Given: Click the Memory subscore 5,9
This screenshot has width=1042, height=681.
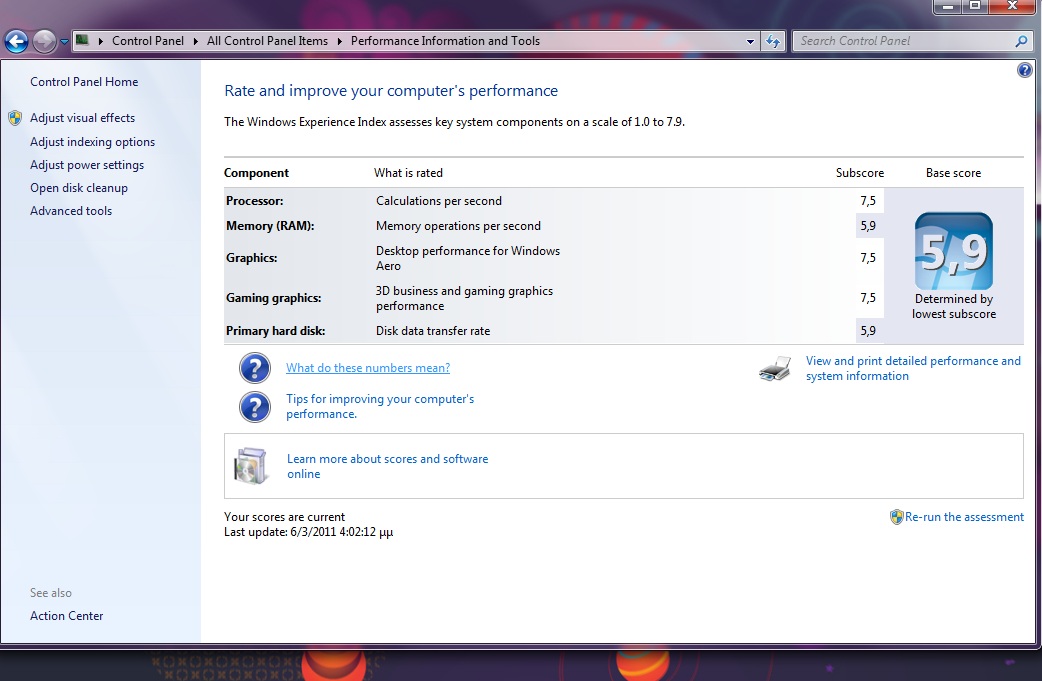Looking at the screenshot, I should (x=868, y=226).
